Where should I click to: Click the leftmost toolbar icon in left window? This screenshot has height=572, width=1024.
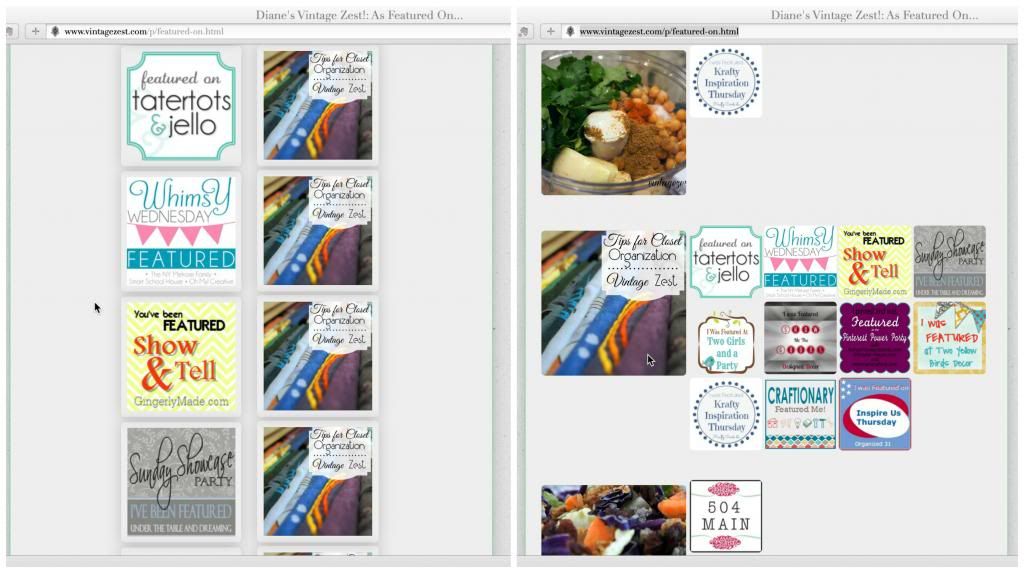pyautogui.click(x=10, y=31)
